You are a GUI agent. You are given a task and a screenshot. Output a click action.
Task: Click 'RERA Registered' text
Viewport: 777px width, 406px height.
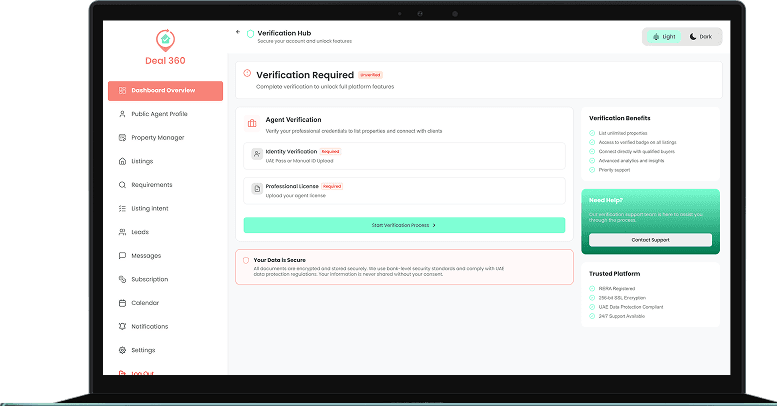pyautogui.click(x=616, y=289)
